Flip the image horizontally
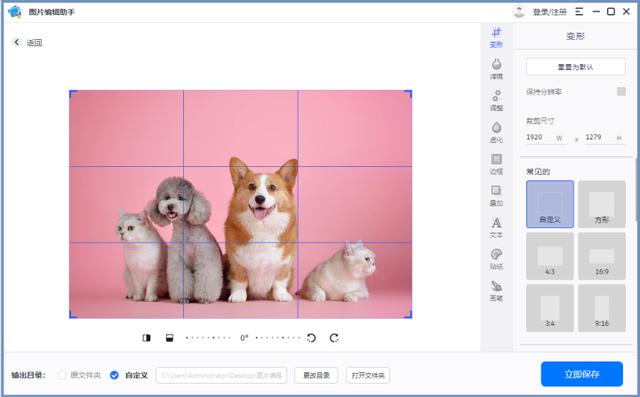Screen dimensions: 640x397 point(147,338)
